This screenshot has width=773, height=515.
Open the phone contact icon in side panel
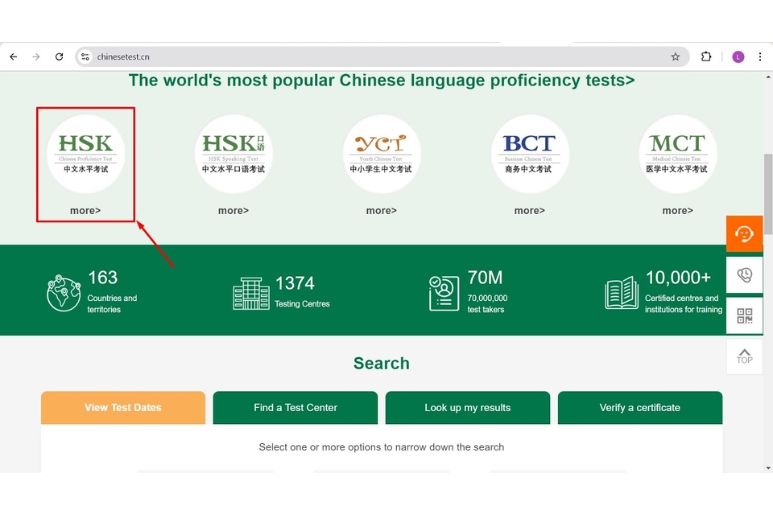[744, 275]
